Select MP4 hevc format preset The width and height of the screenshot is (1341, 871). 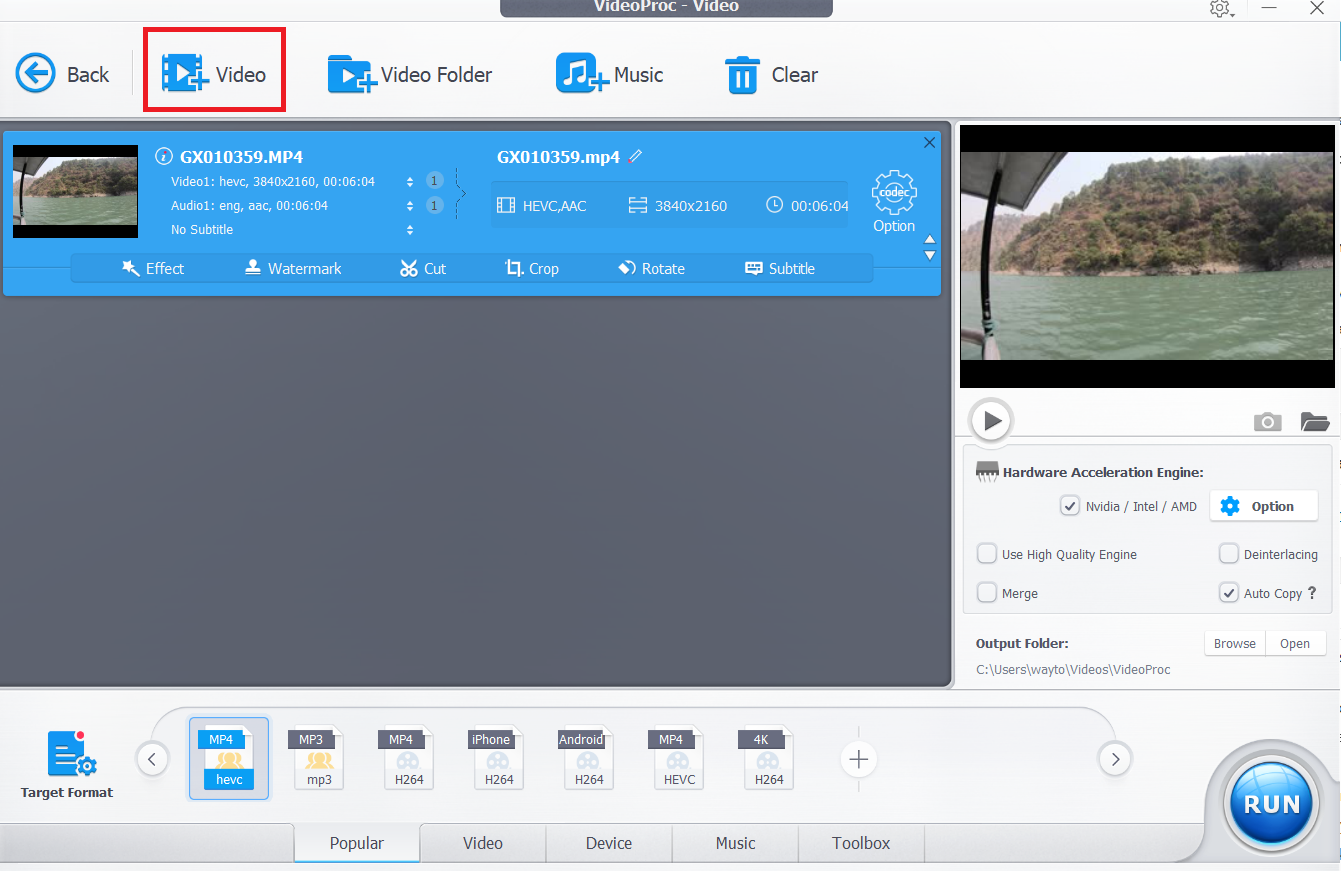(229, 759)
